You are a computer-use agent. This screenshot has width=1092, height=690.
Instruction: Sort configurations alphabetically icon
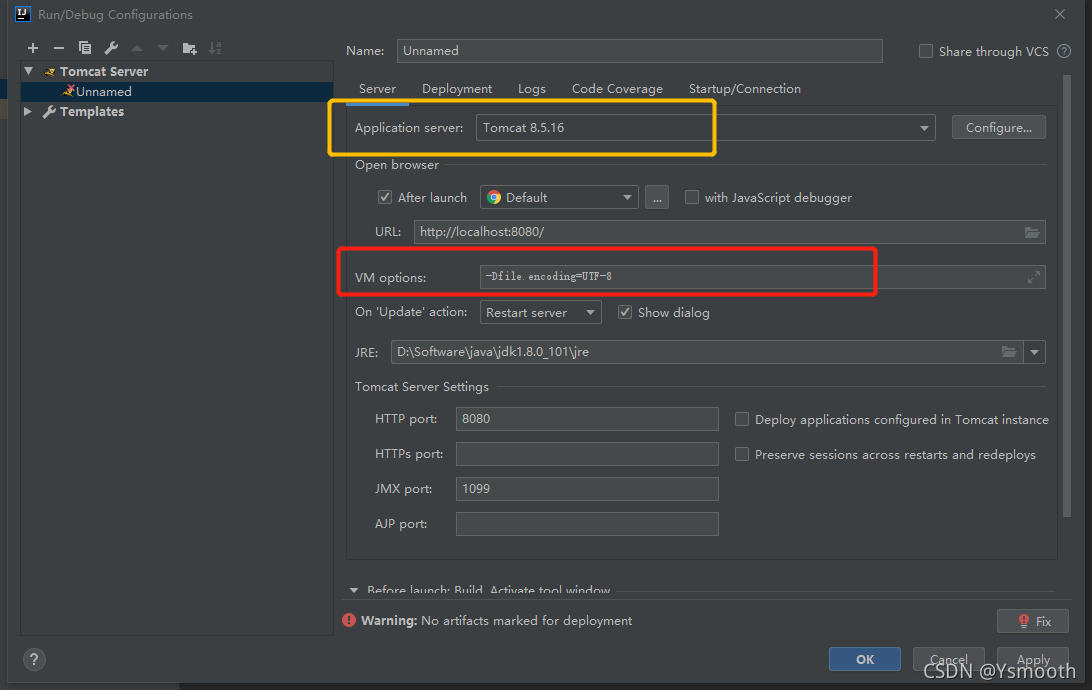[215, 48]
